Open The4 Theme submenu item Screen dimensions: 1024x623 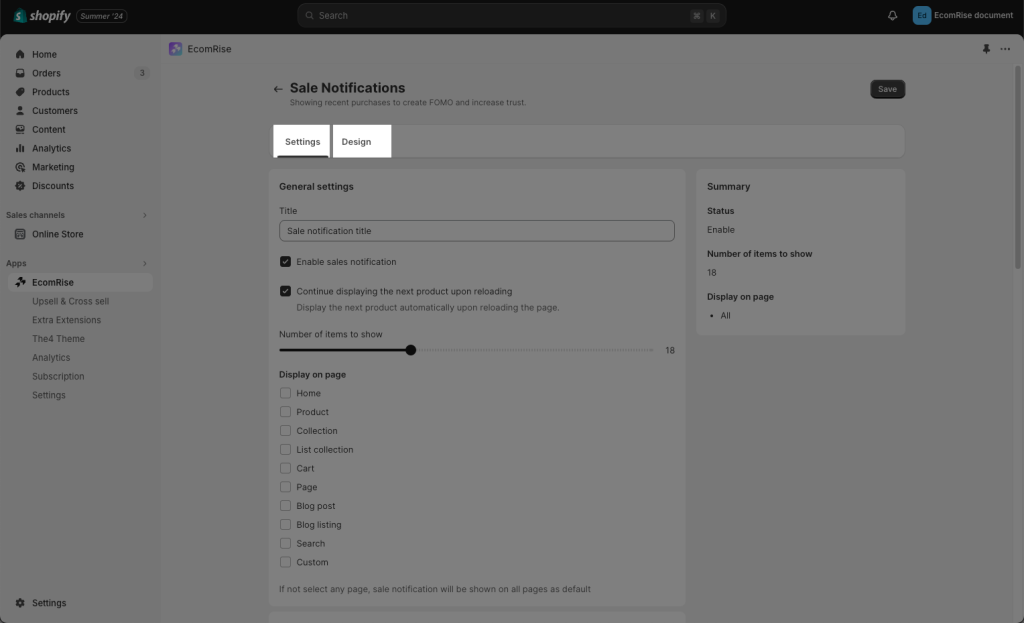(58, 339)
